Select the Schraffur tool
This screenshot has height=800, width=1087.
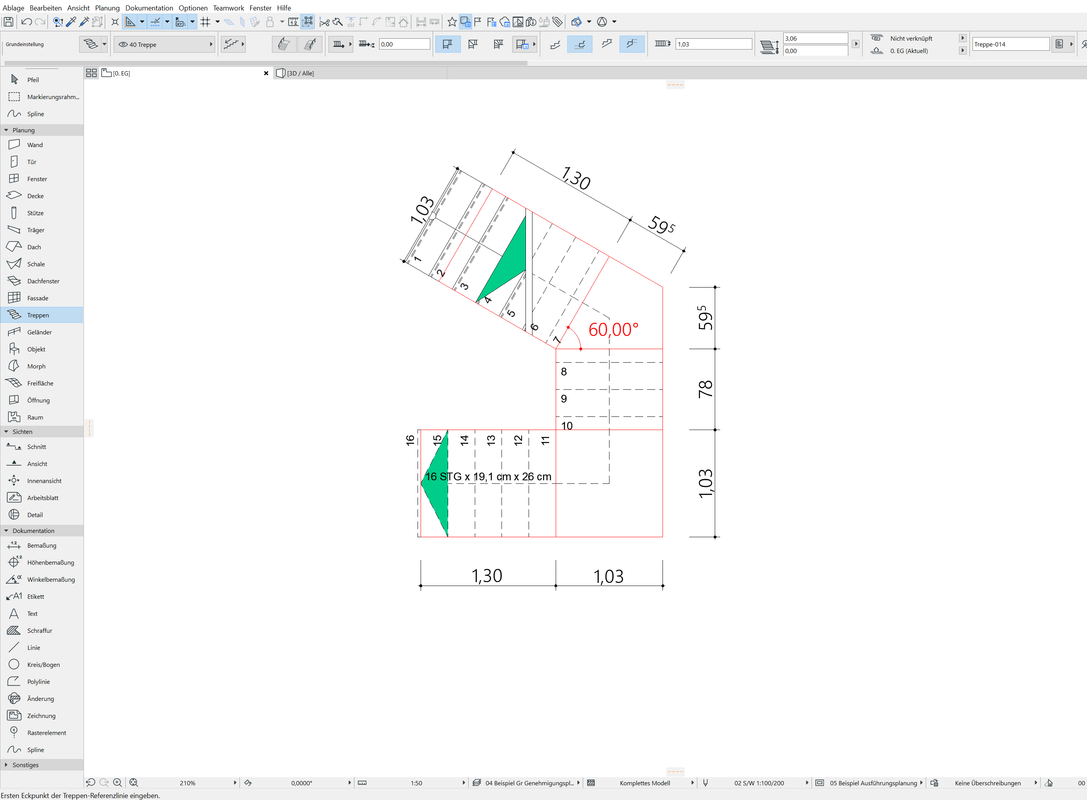click(x=42, y=631)
